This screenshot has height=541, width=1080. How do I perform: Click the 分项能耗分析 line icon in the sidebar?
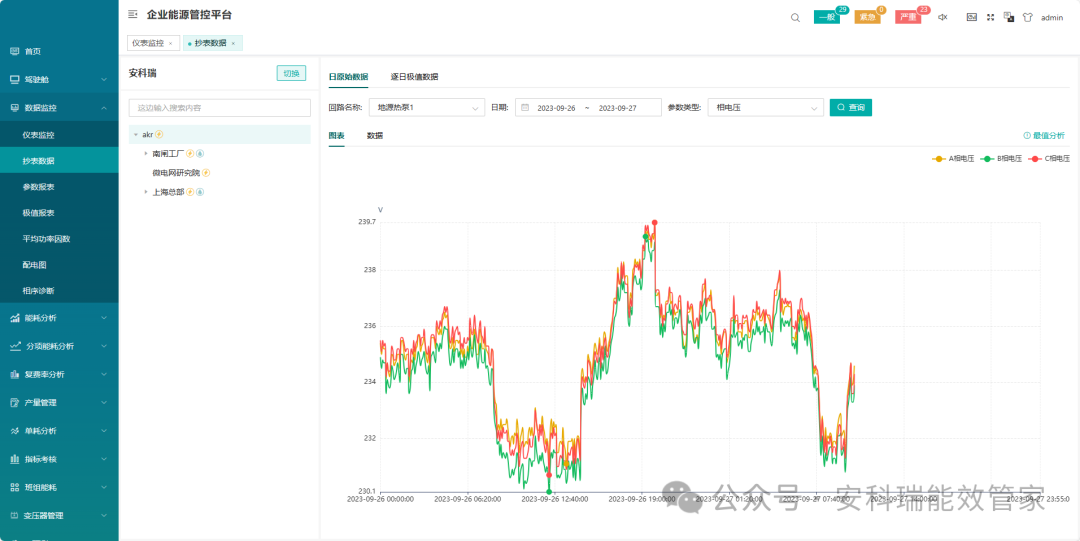coord(14,346)
